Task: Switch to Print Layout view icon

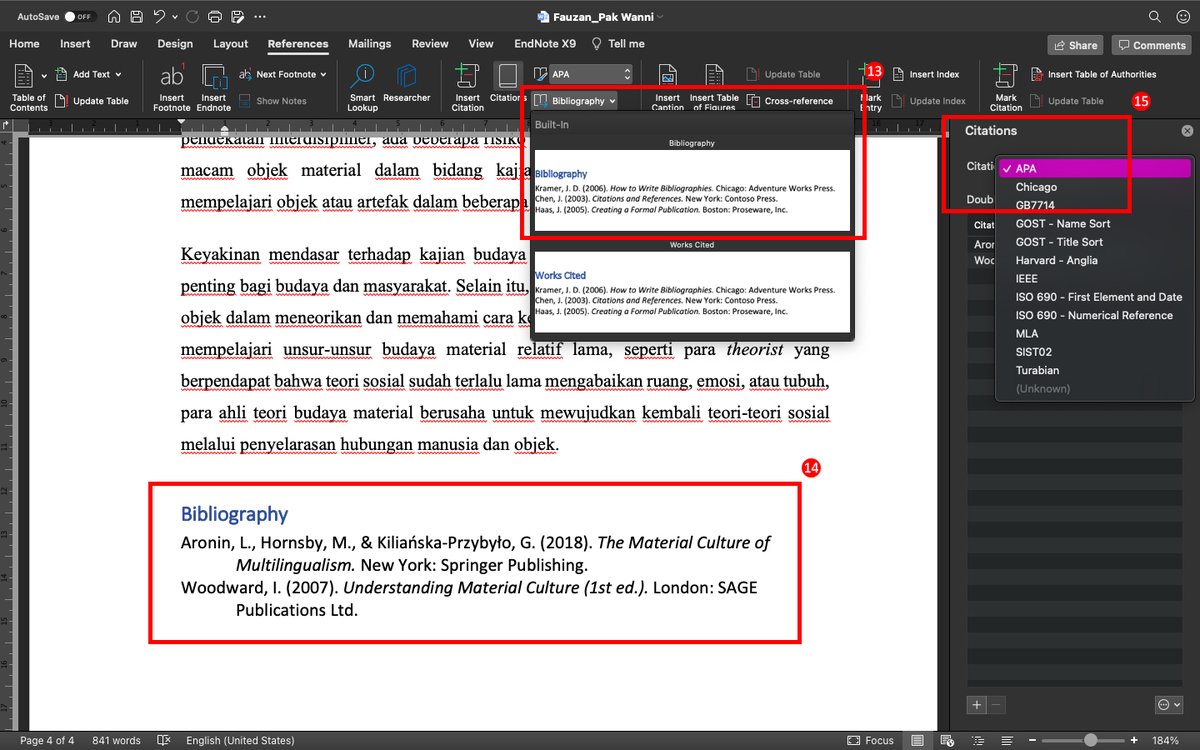Action: 917,740
